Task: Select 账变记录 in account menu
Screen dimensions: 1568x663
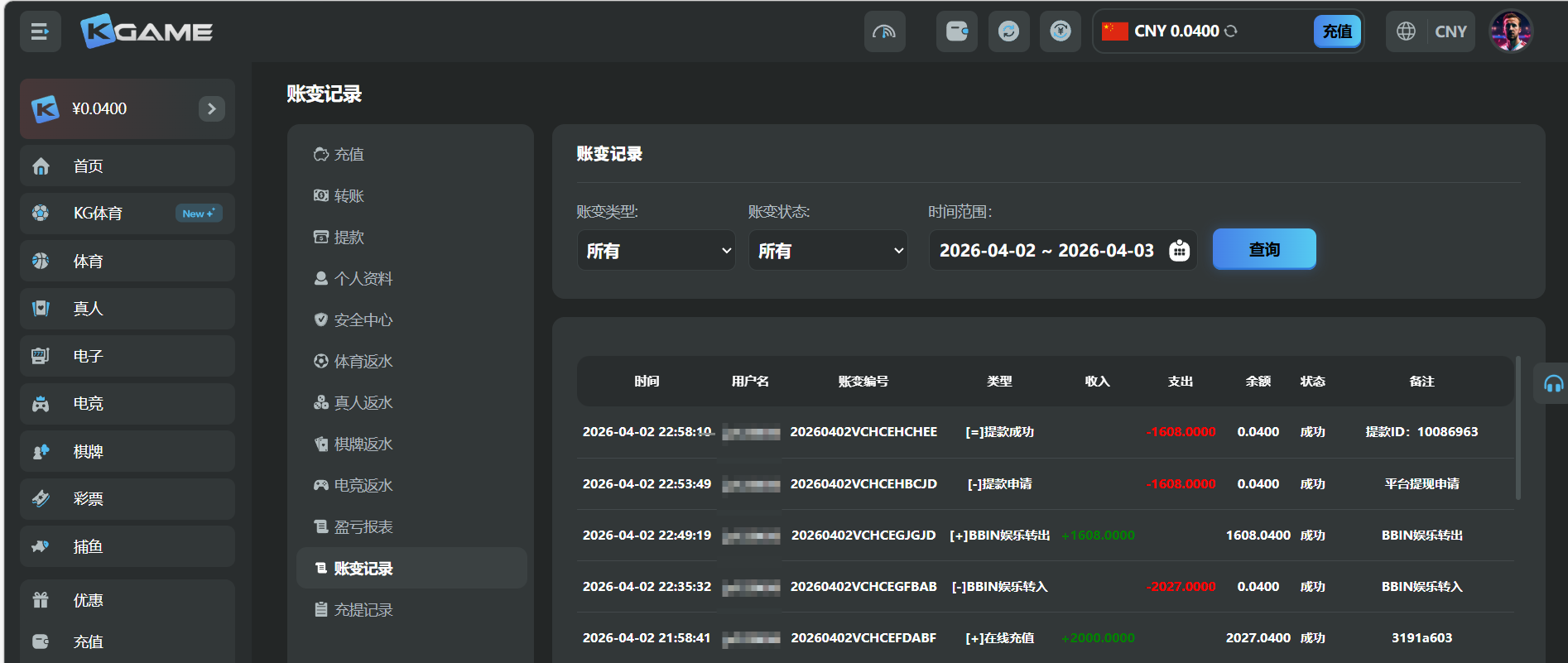Action: point(411,569)
